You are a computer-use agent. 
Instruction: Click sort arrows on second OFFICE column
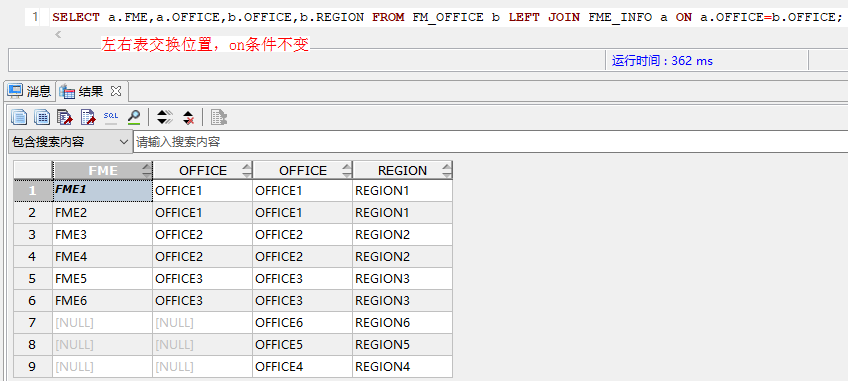click(x=347, y=170)
